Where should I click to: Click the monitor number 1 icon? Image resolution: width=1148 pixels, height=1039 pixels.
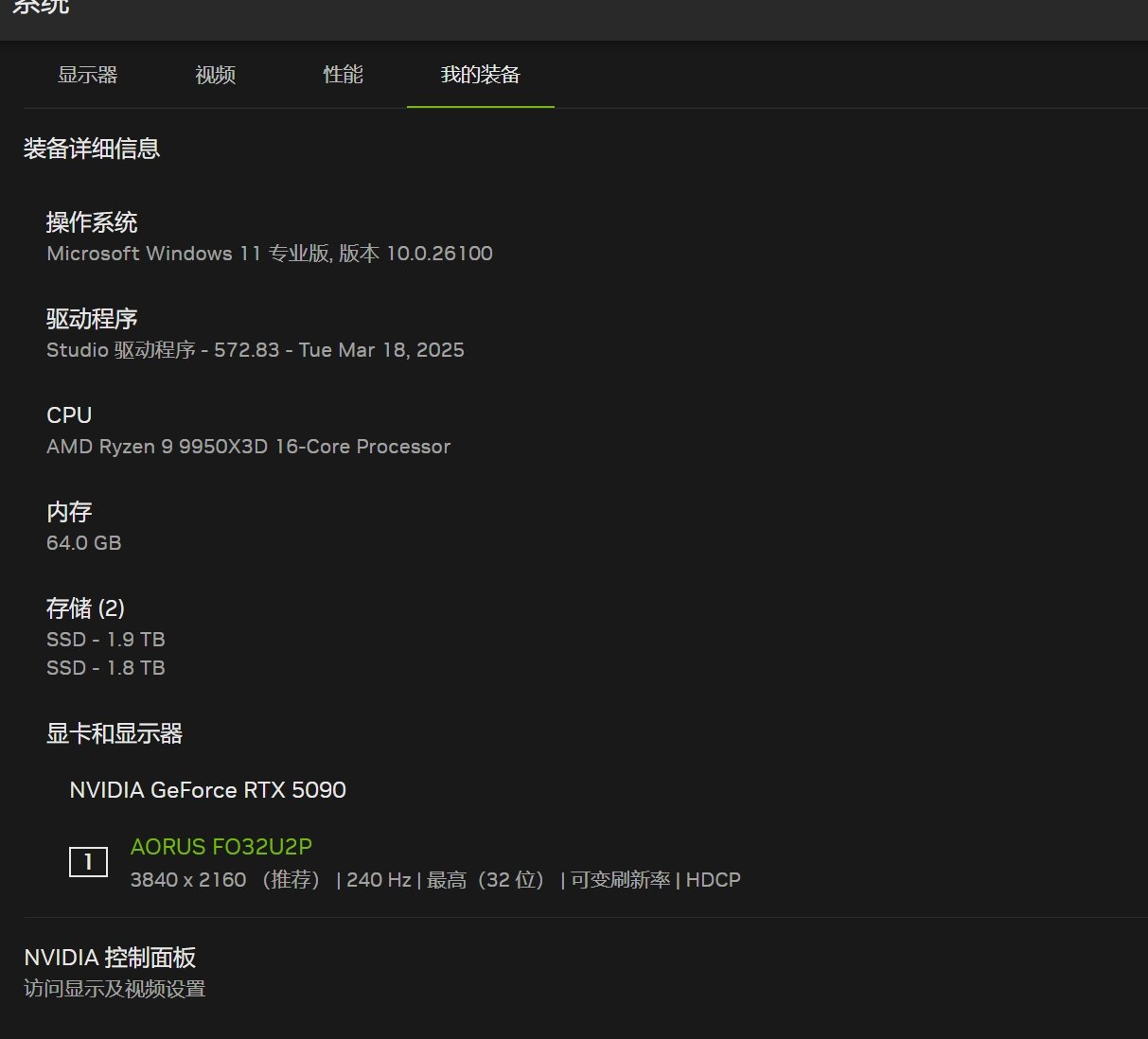pyautogui.click(x=88, y=861)
